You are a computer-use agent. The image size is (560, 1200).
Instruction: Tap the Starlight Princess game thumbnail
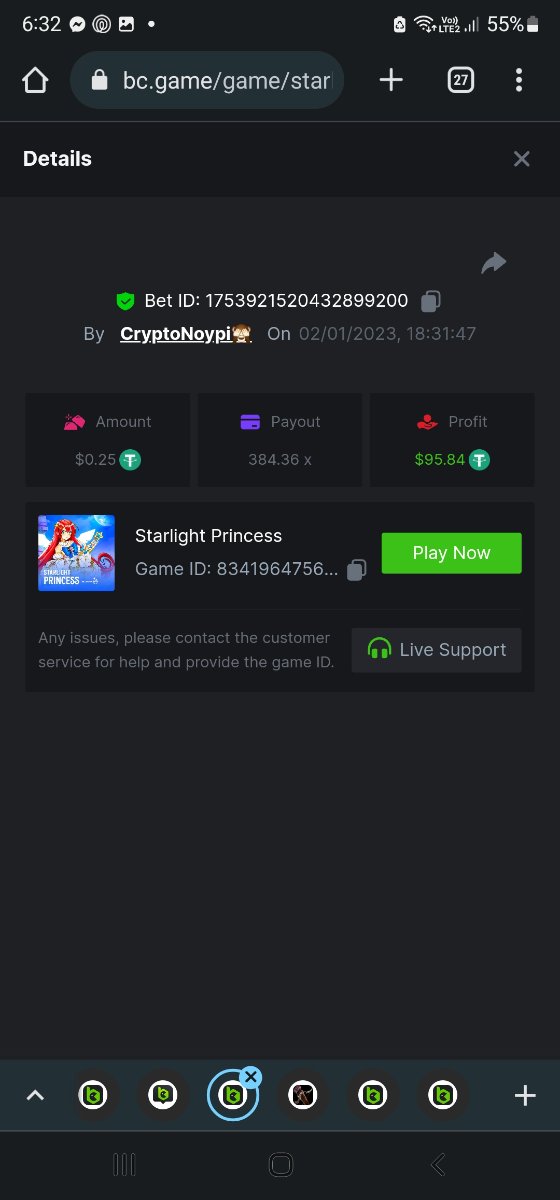[76, 553]
